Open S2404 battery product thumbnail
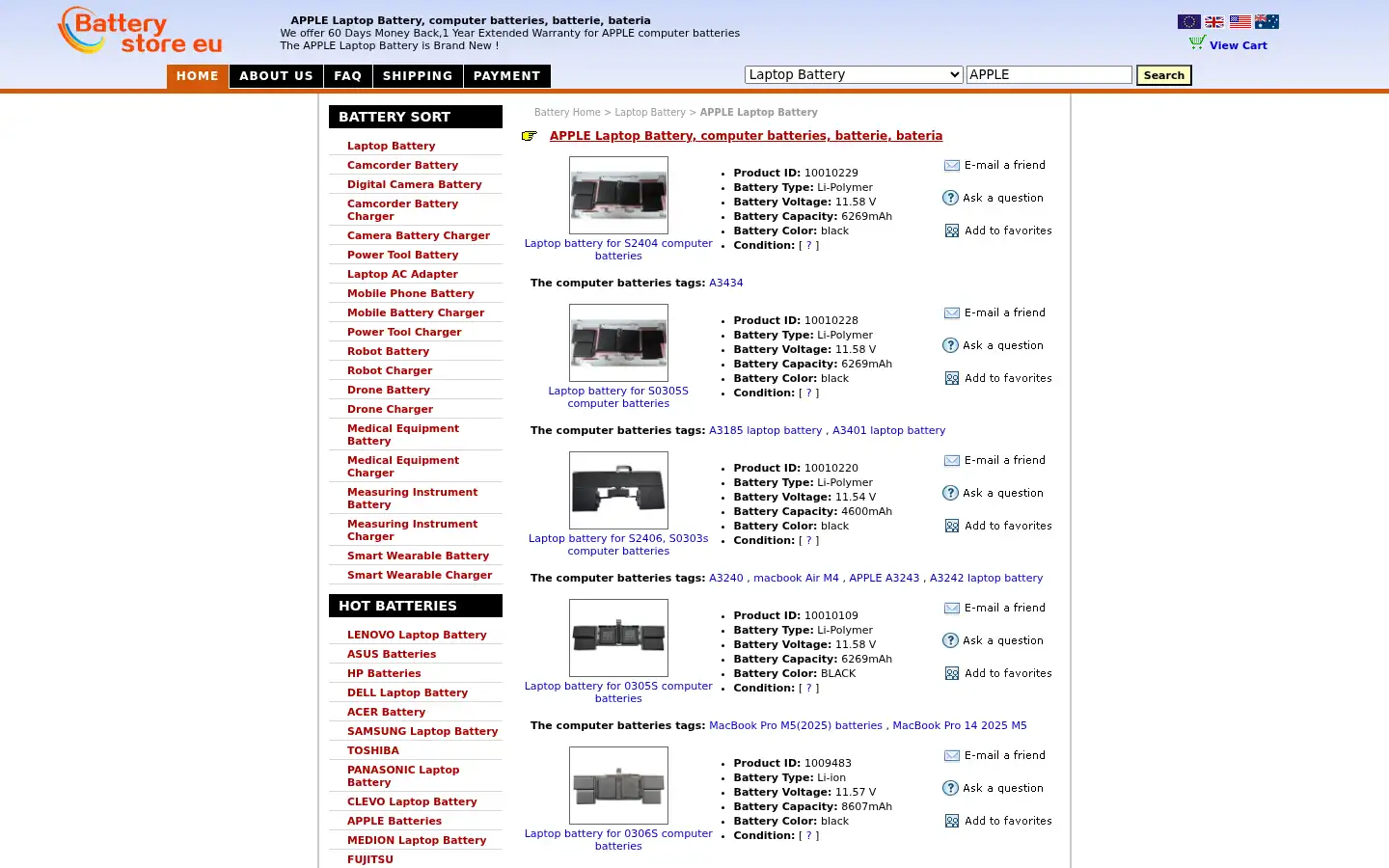1389x868 pixels. (x=618, y=195)
